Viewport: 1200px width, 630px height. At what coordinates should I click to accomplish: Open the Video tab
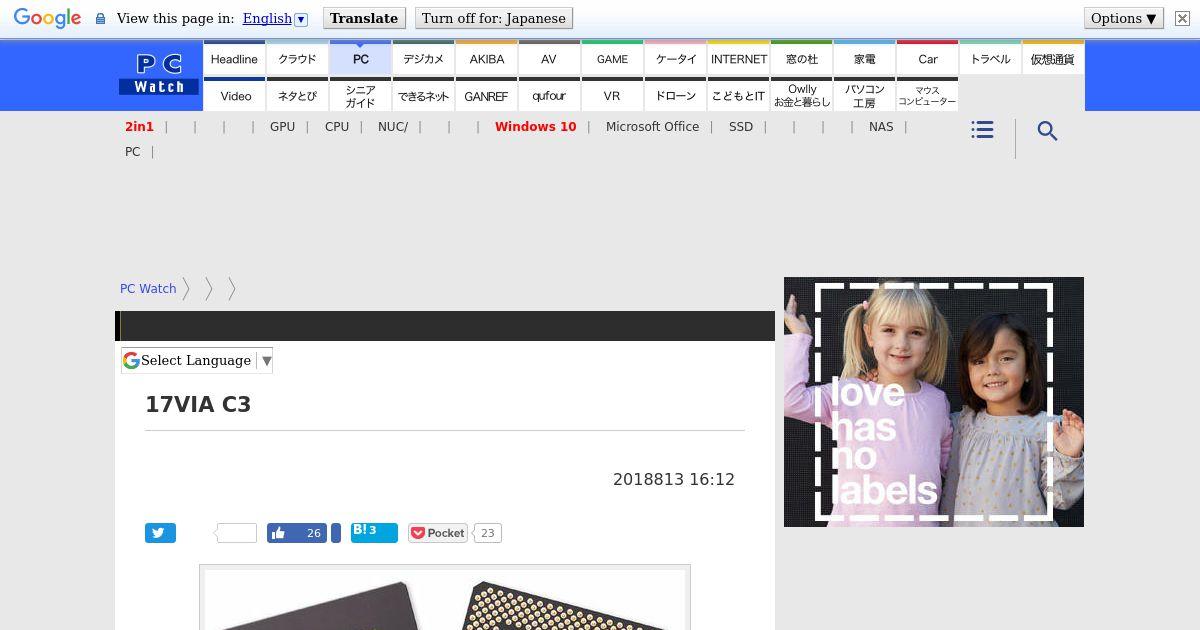[x=234, y=95]
